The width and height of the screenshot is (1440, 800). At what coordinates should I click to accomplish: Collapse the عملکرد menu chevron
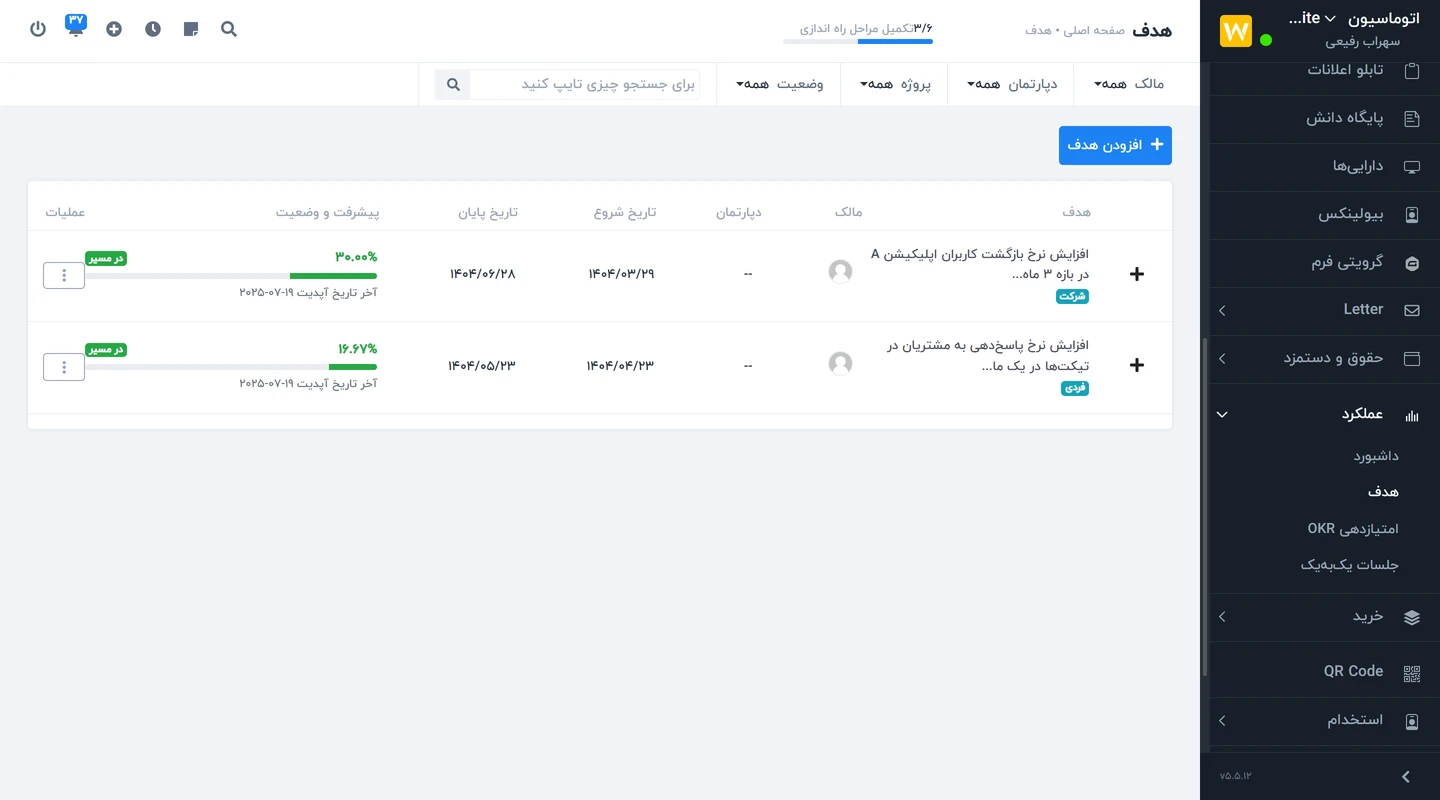1222,415
